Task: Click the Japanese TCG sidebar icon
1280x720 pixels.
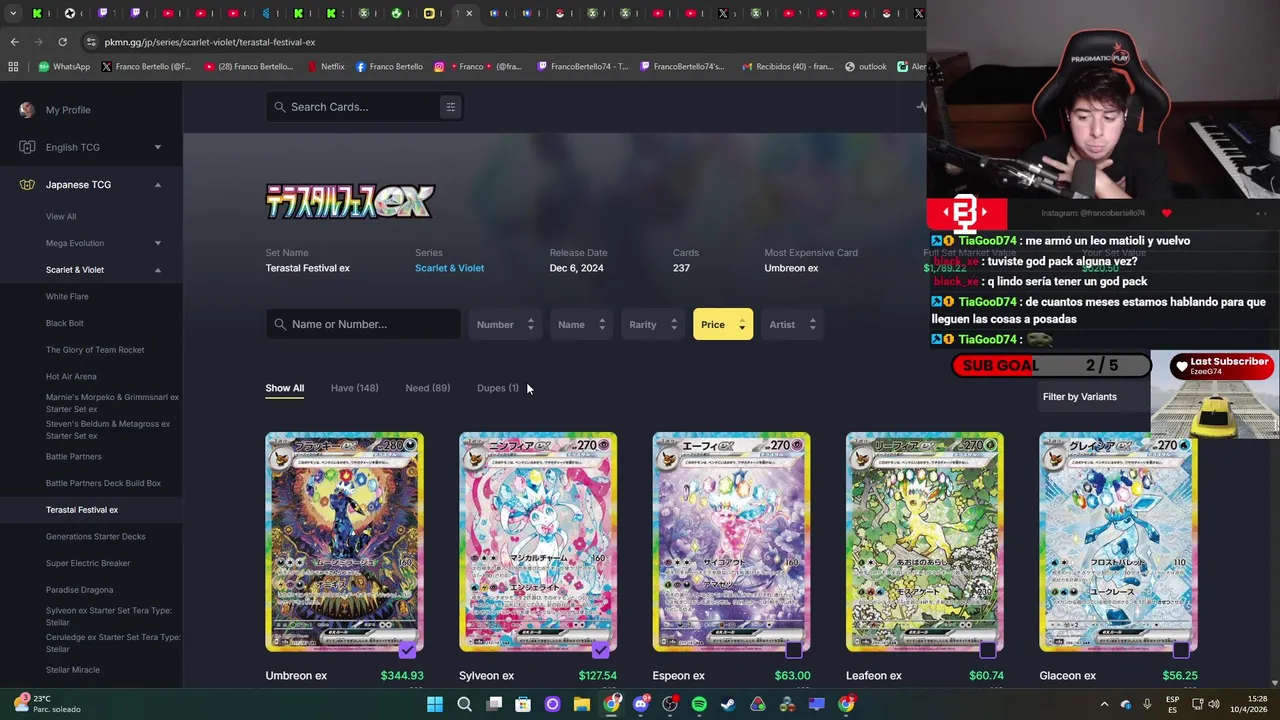Action: [x=27, y=185]
